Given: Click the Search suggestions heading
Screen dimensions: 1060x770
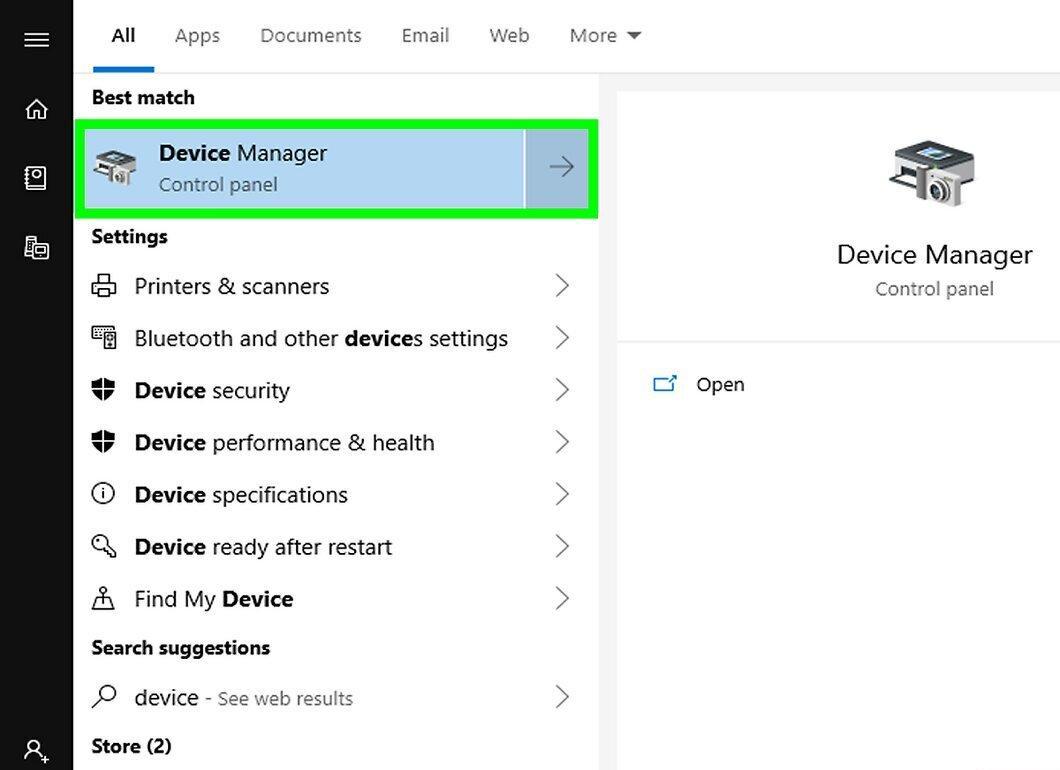Looking at the screenshot, I should (180, 648).
